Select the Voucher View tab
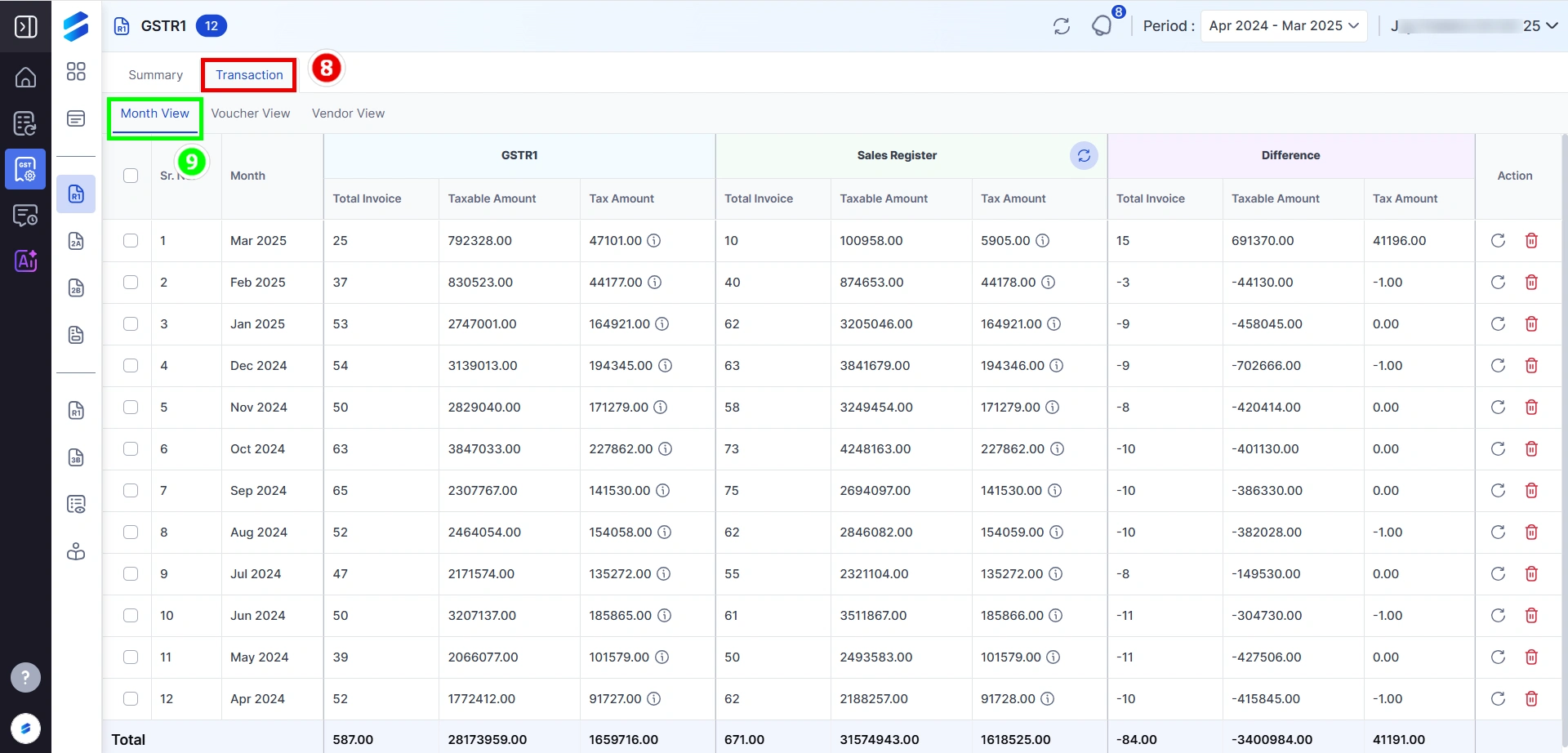Viewport: 1568px width, 753px height. [x=251, y=114]
